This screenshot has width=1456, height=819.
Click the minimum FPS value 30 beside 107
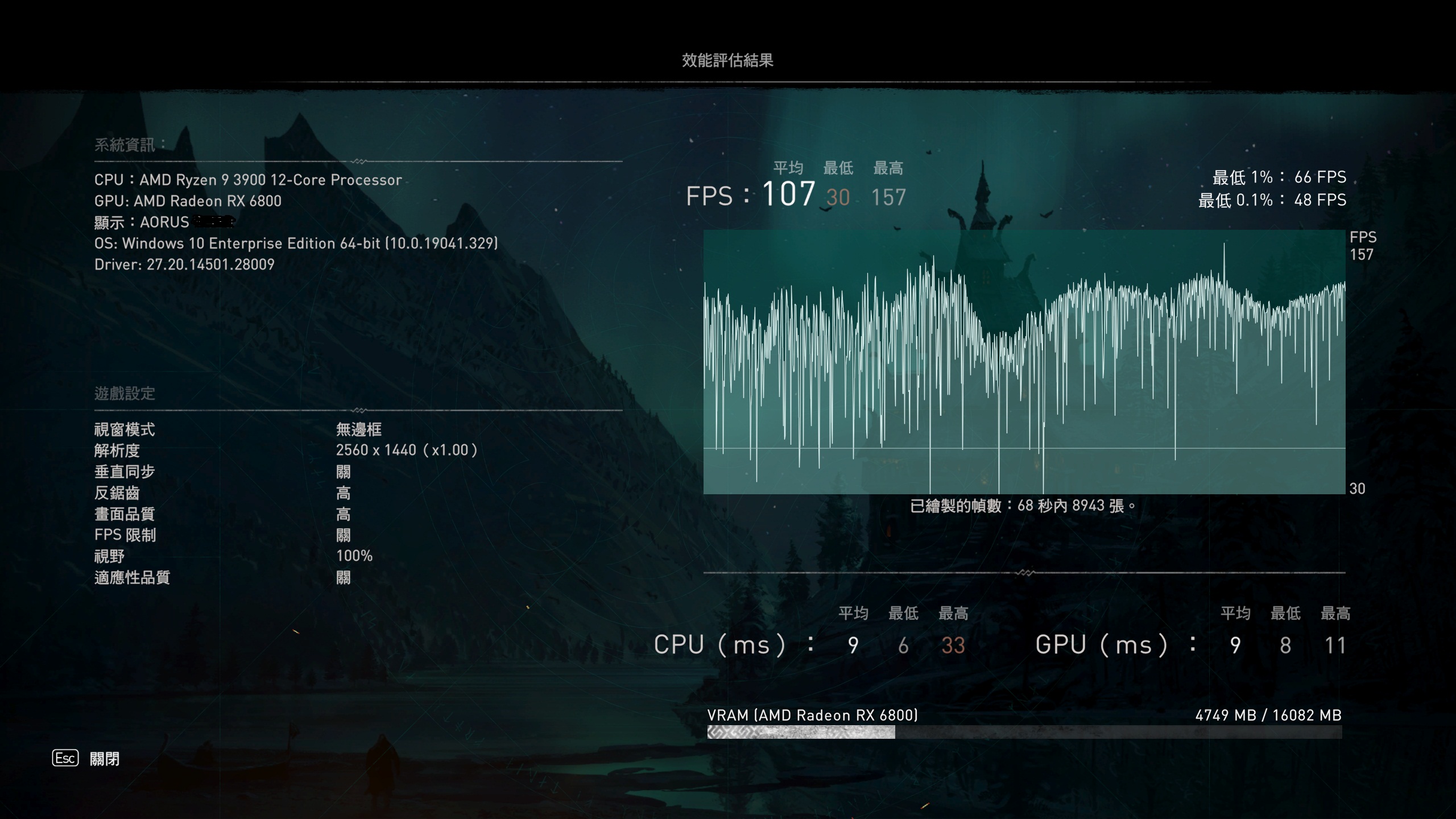click(x=838, y=197)
